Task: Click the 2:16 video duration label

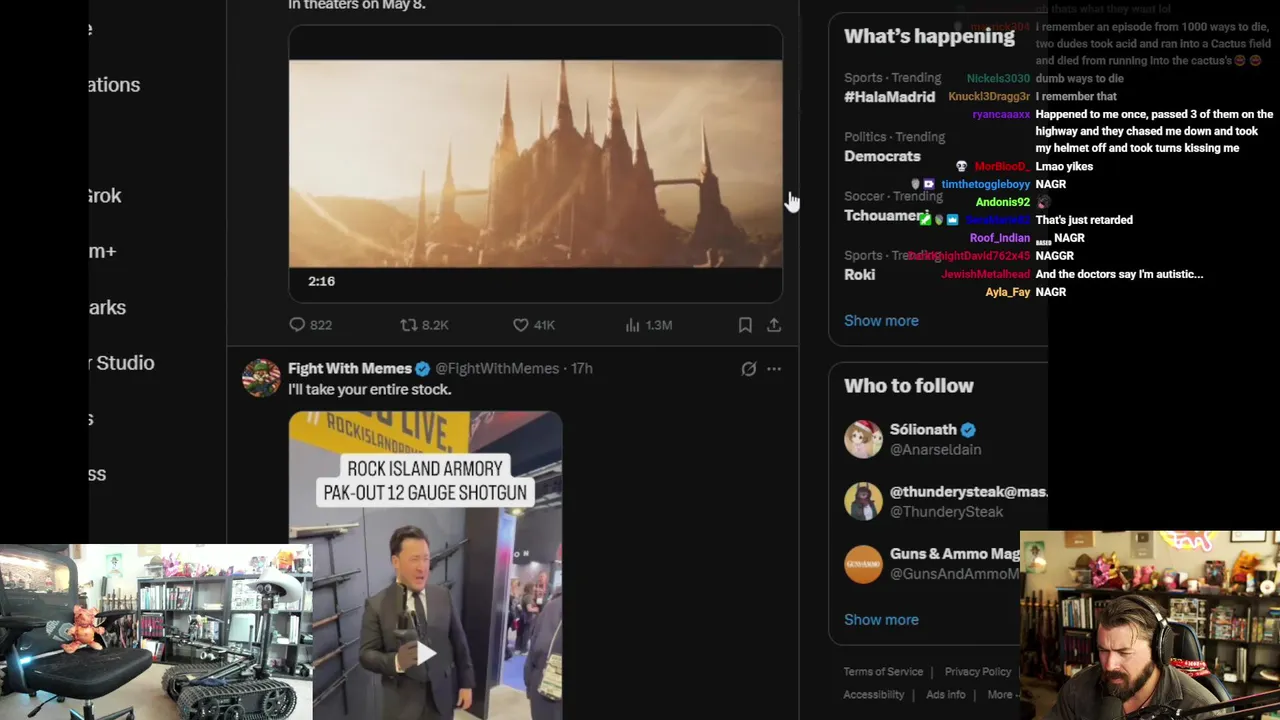Action: point(321,282)
